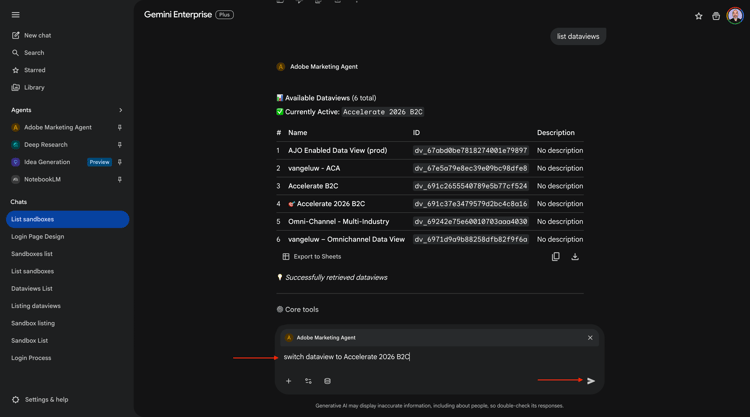Click ID dv_6971d9a9b88258dfb82f9f6a
Image resolution: width=750 pixels, height=417 pixels.
coord(471,239)
